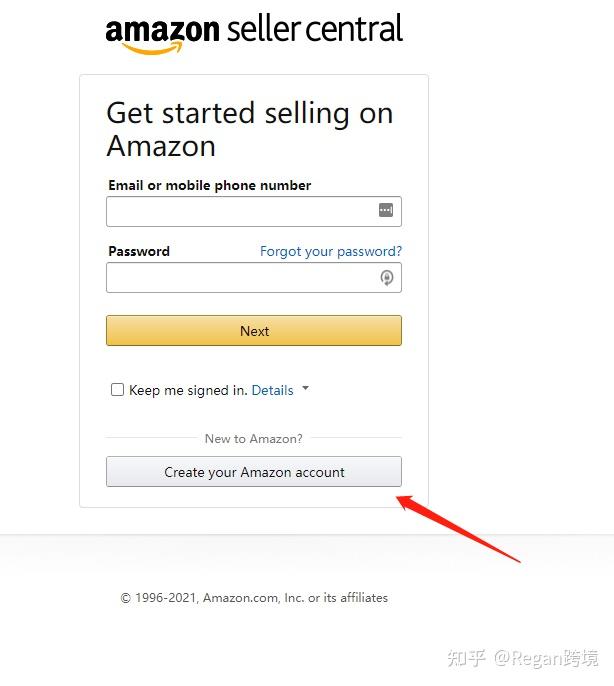
Task: Expand the Details dropdown arrow
Action: 305,389
